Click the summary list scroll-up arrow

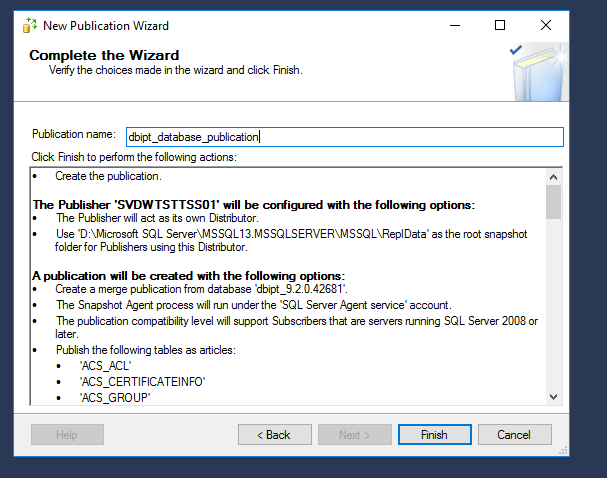pos(554,177)
